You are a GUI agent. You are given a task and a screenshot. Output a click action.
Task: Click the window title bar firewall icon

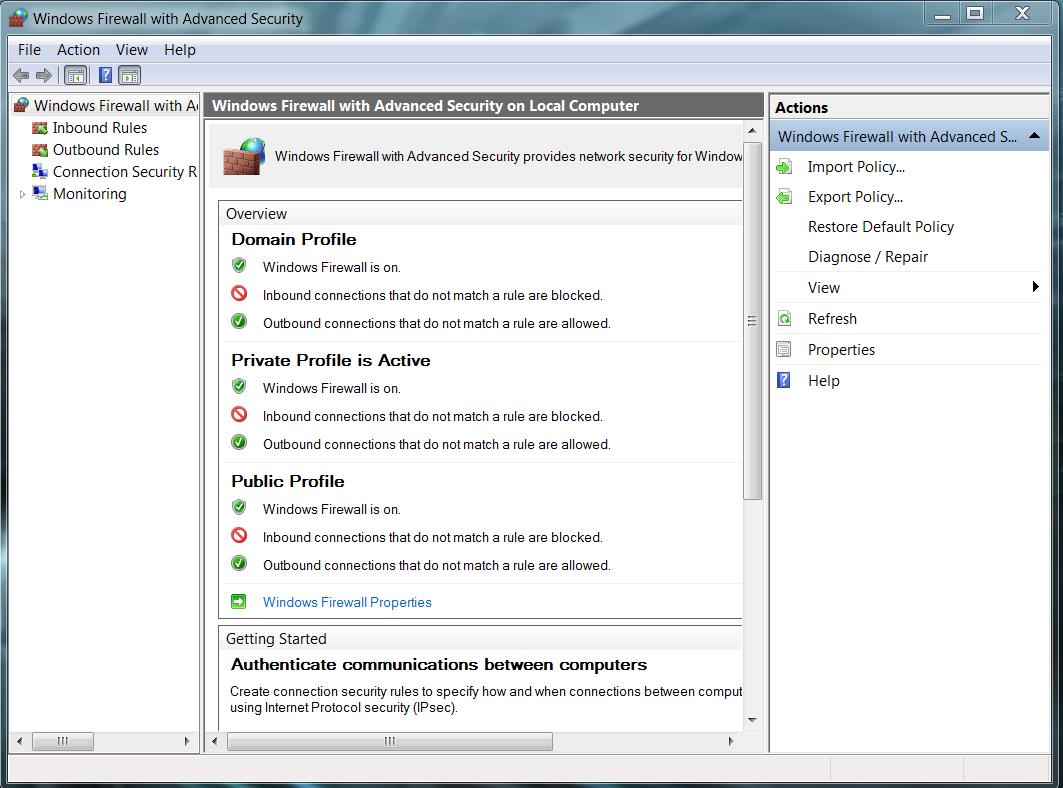pos(18,18)
